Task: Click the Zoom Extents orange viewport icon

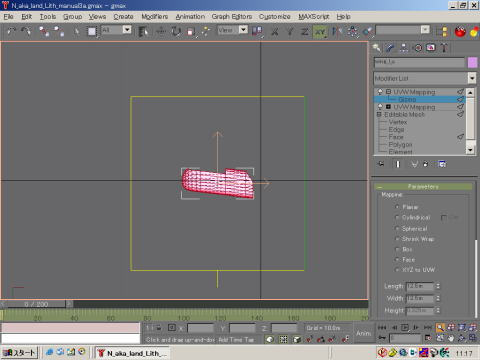Action: point(440,328)
